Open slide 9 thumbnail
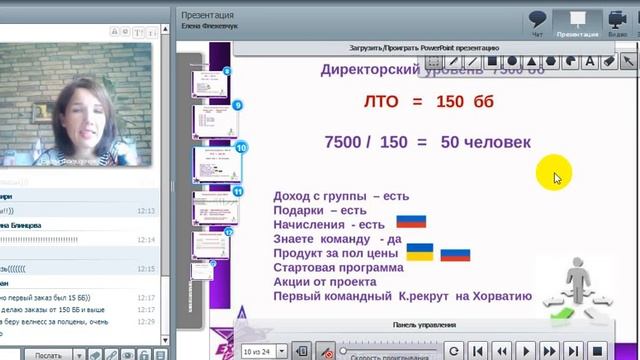 pyautogui.click(x=215, y=122)
